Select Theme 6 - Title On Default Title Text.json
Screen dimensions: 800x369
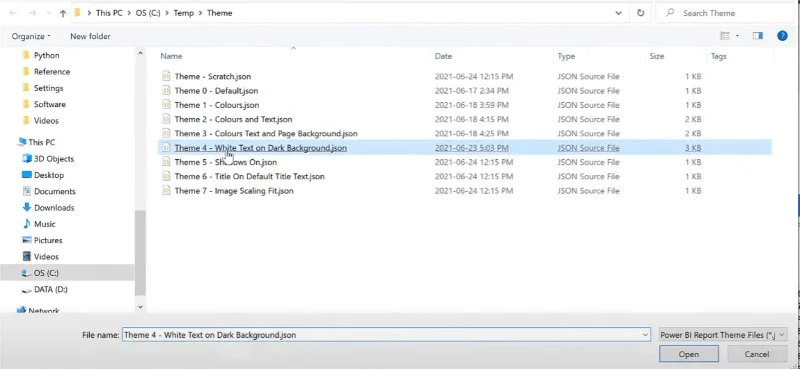[249, 177]
